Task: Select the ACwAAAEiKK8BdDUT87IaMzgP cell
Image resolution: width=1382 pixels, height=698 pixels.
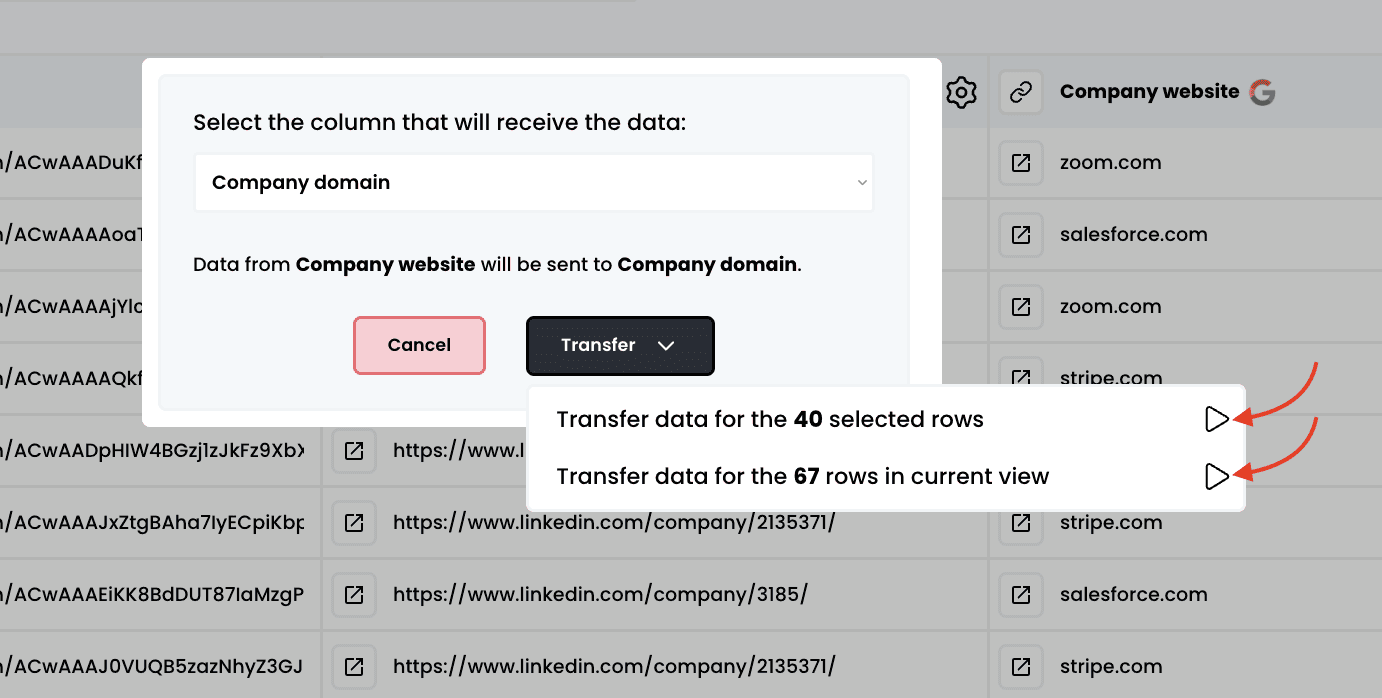Action: point(152,595)
